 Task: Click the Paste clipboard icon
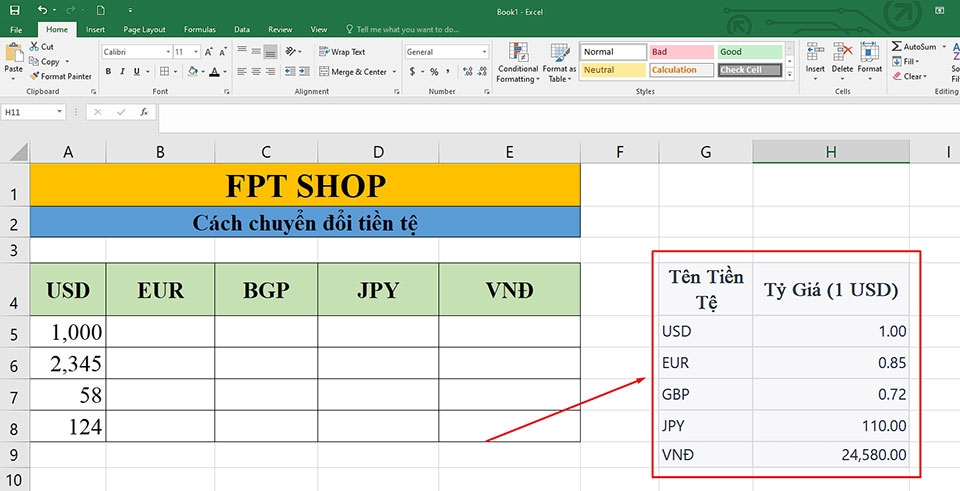click(13, 53)
